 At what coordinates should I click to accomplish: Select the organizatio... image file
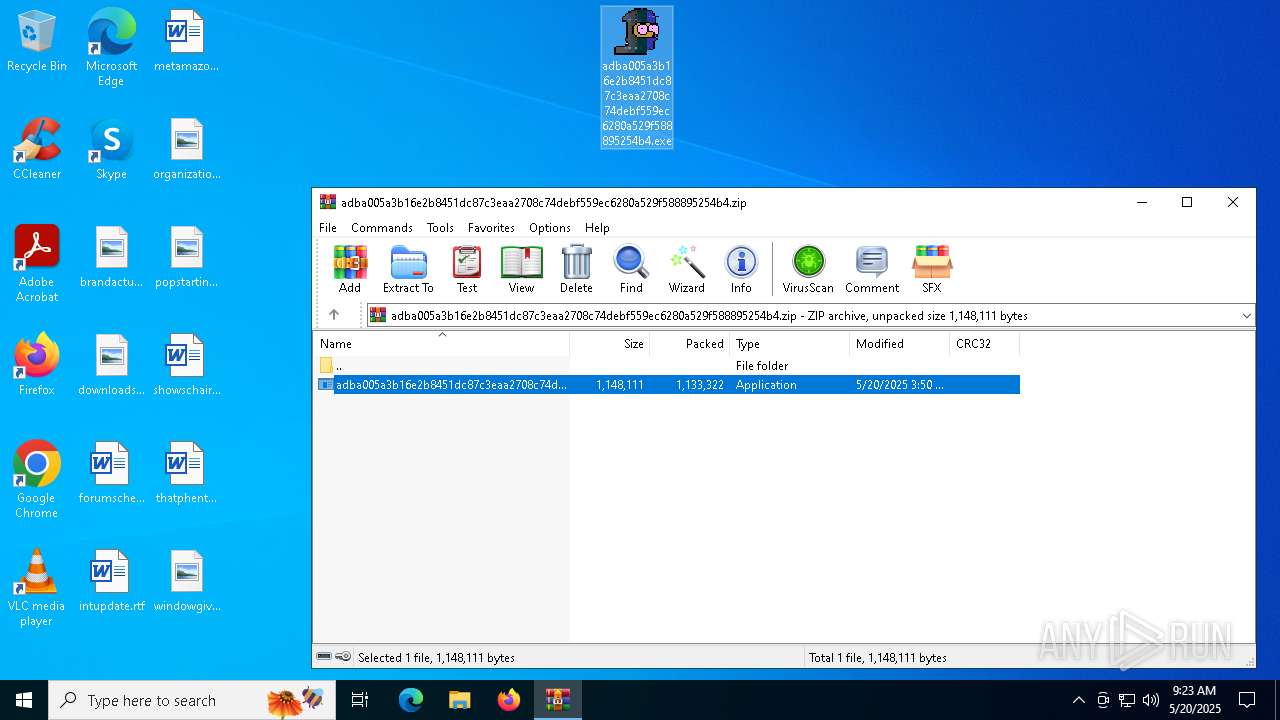186,149
